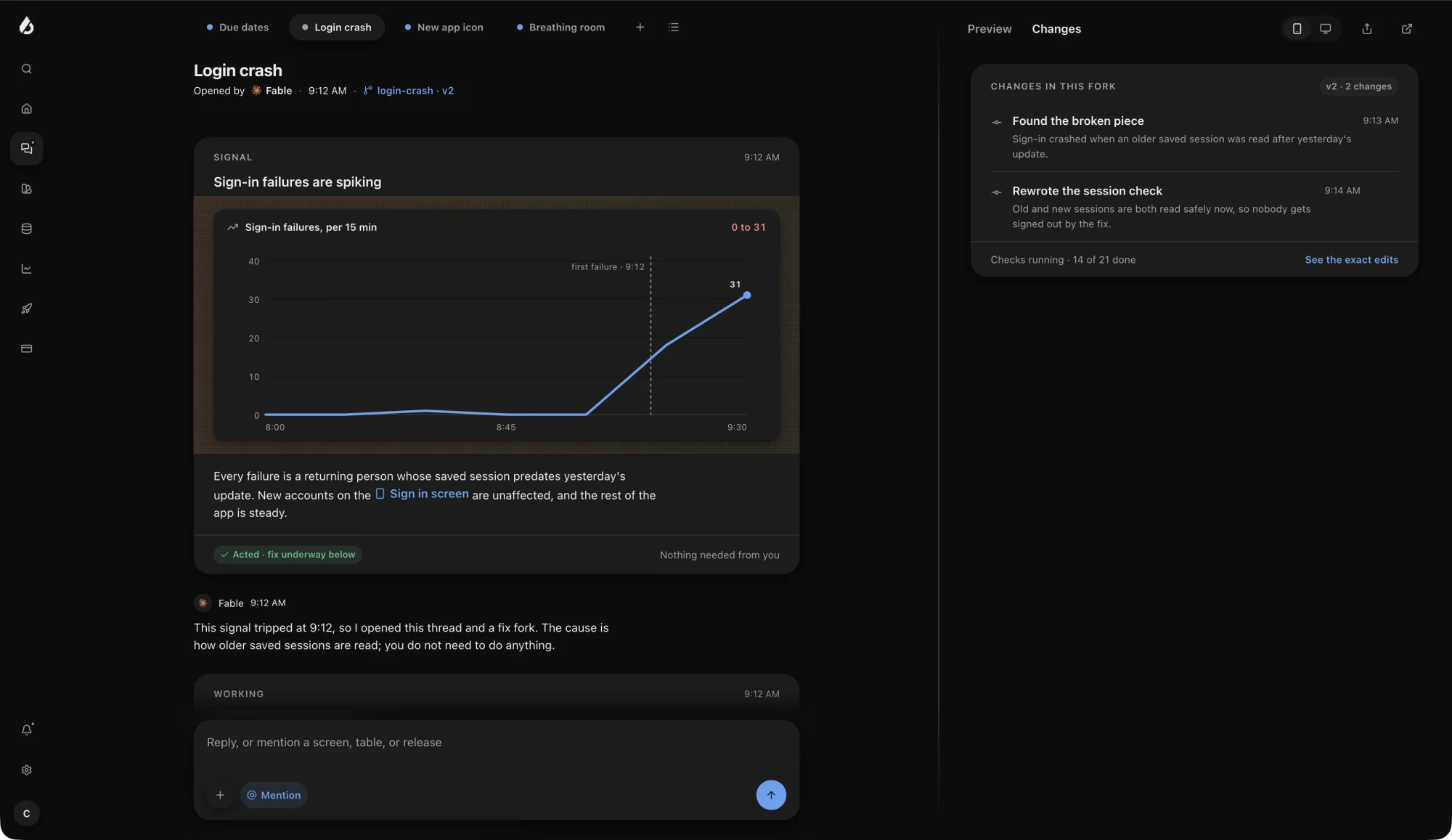Open the analytics chart sidebar icon
1452x840 pixels.
pos(27,269)
